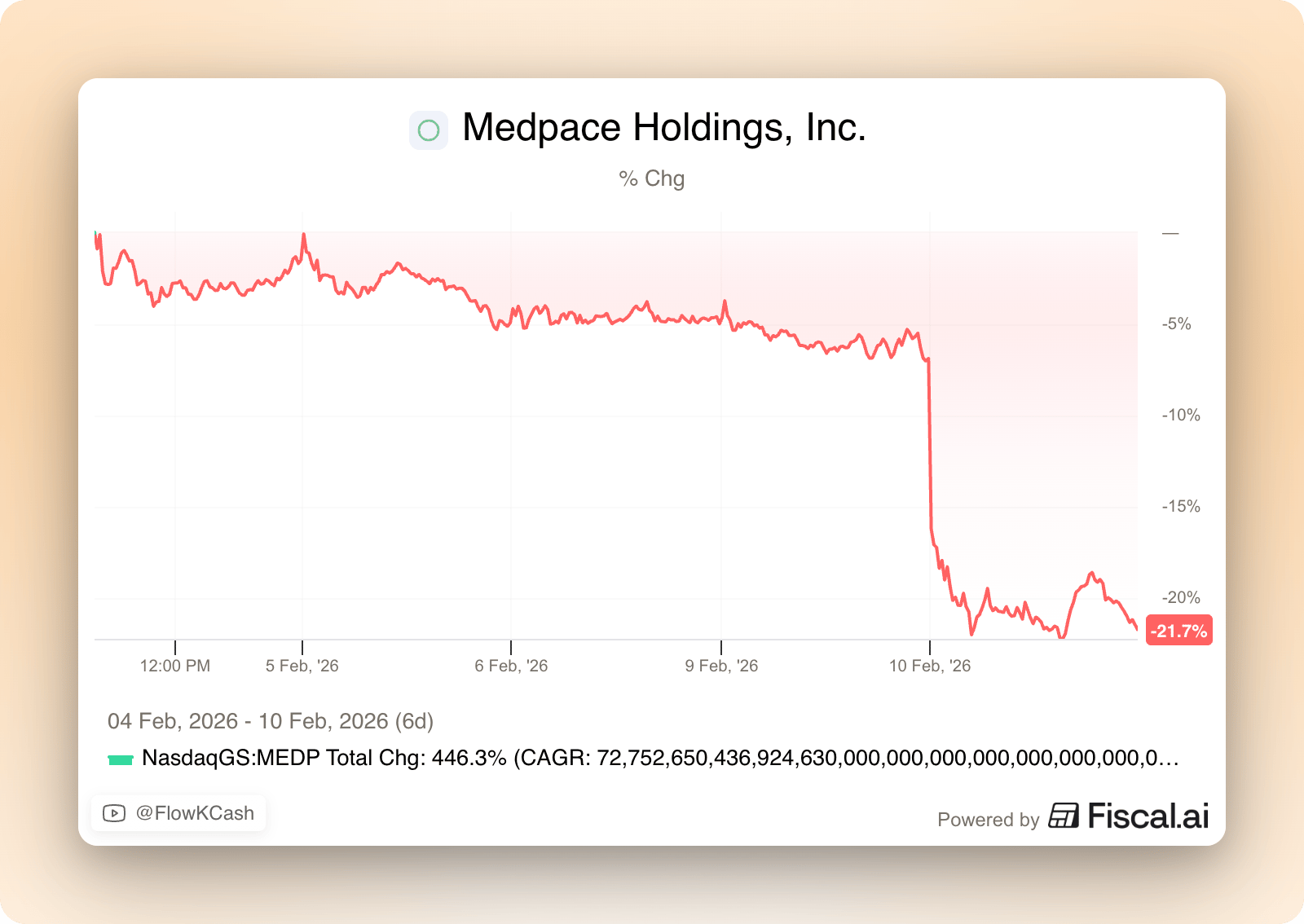
Task: Click the 6 Feb, '26 axis label
Action: coord(511,666)
